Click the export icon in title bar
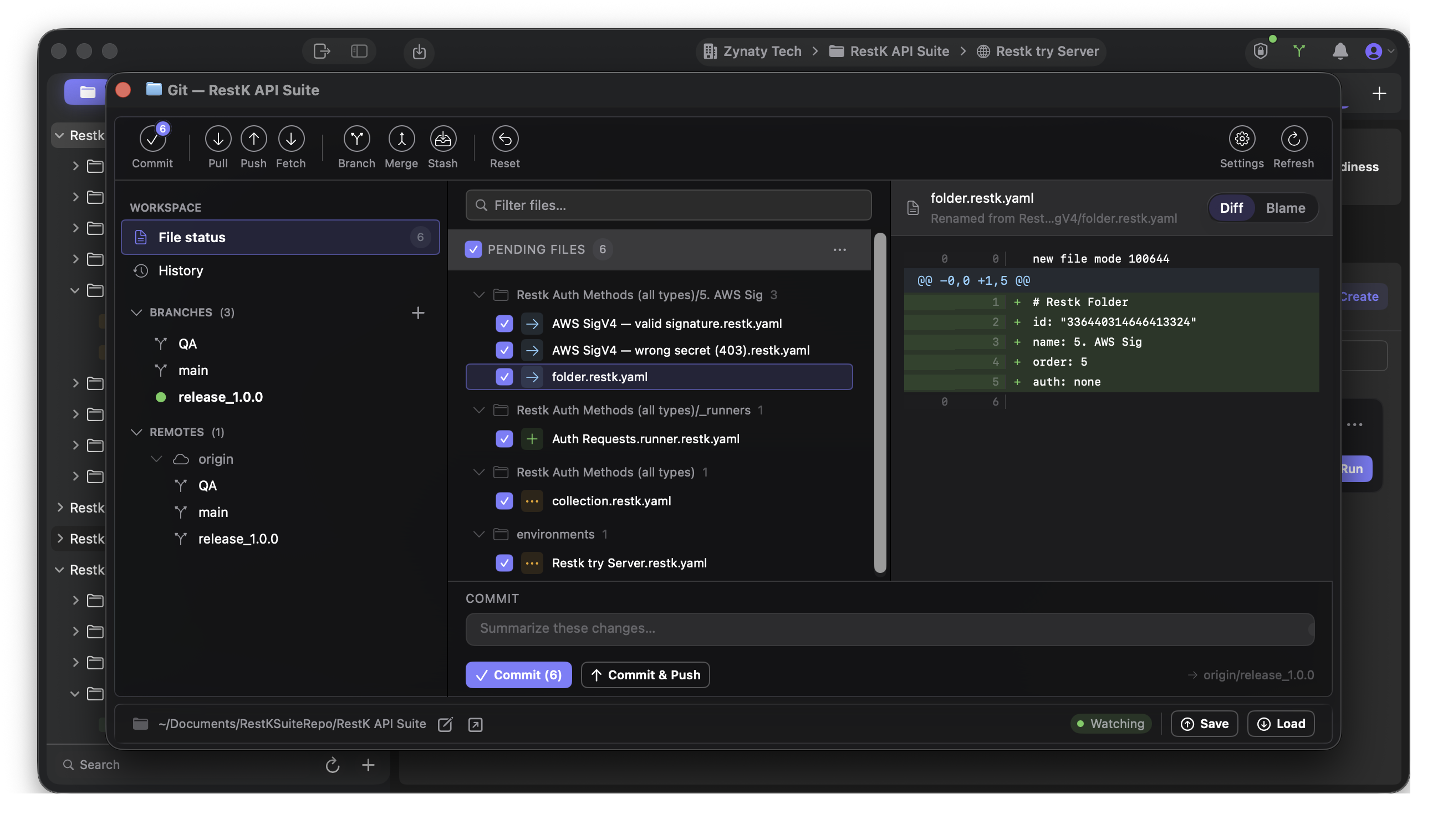The image size is (1448, 840). (321, 51)
